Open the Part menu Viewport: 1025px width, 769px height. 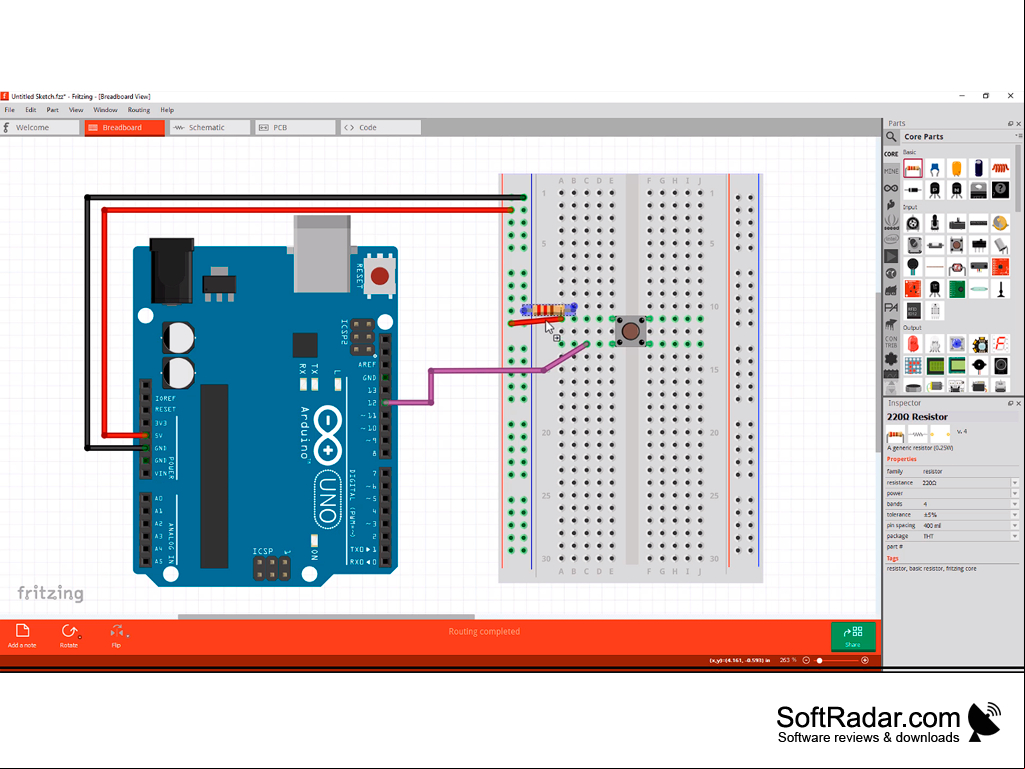[52, 110]
